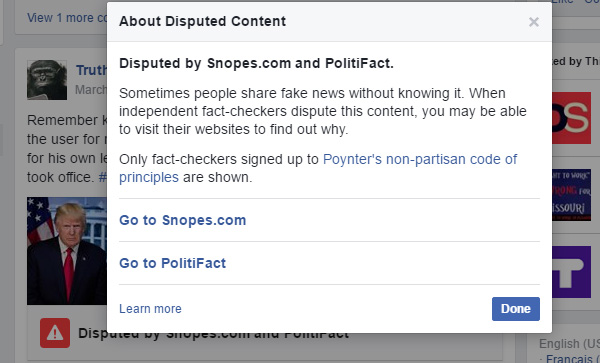The height and width of the screenshot is (363, 600).
Task: Close the About Disputed Content dialog
Action: (x=533, y=22)
